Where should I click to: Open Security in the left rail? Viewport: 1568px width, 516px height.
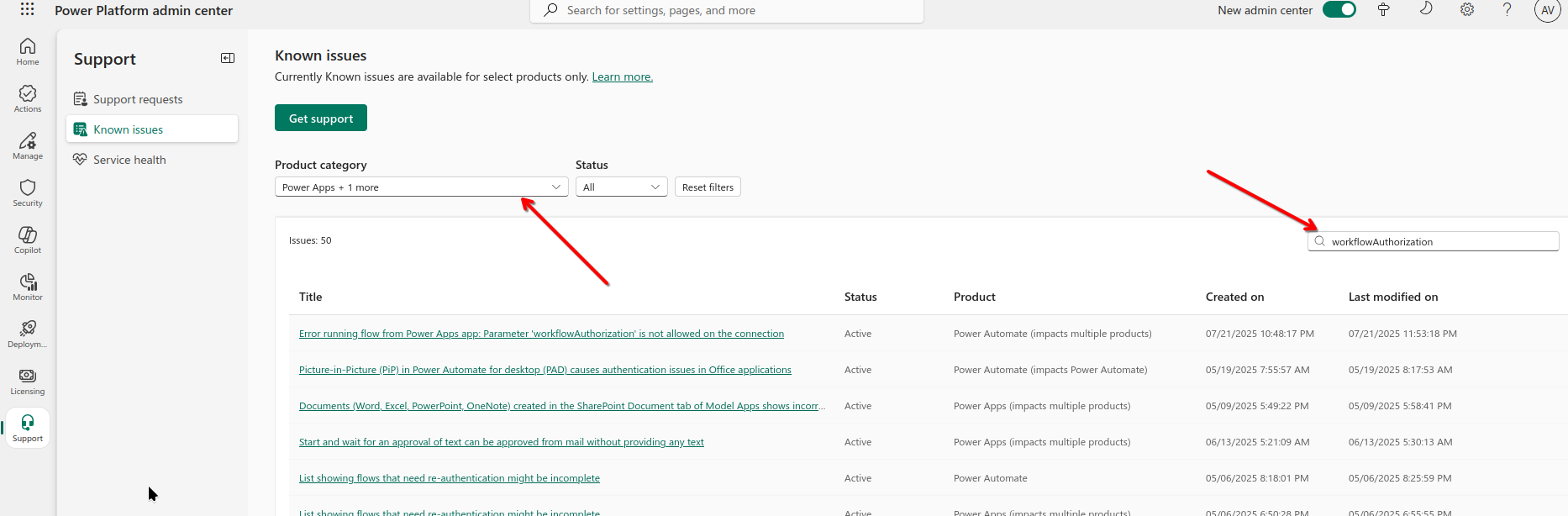28,192
